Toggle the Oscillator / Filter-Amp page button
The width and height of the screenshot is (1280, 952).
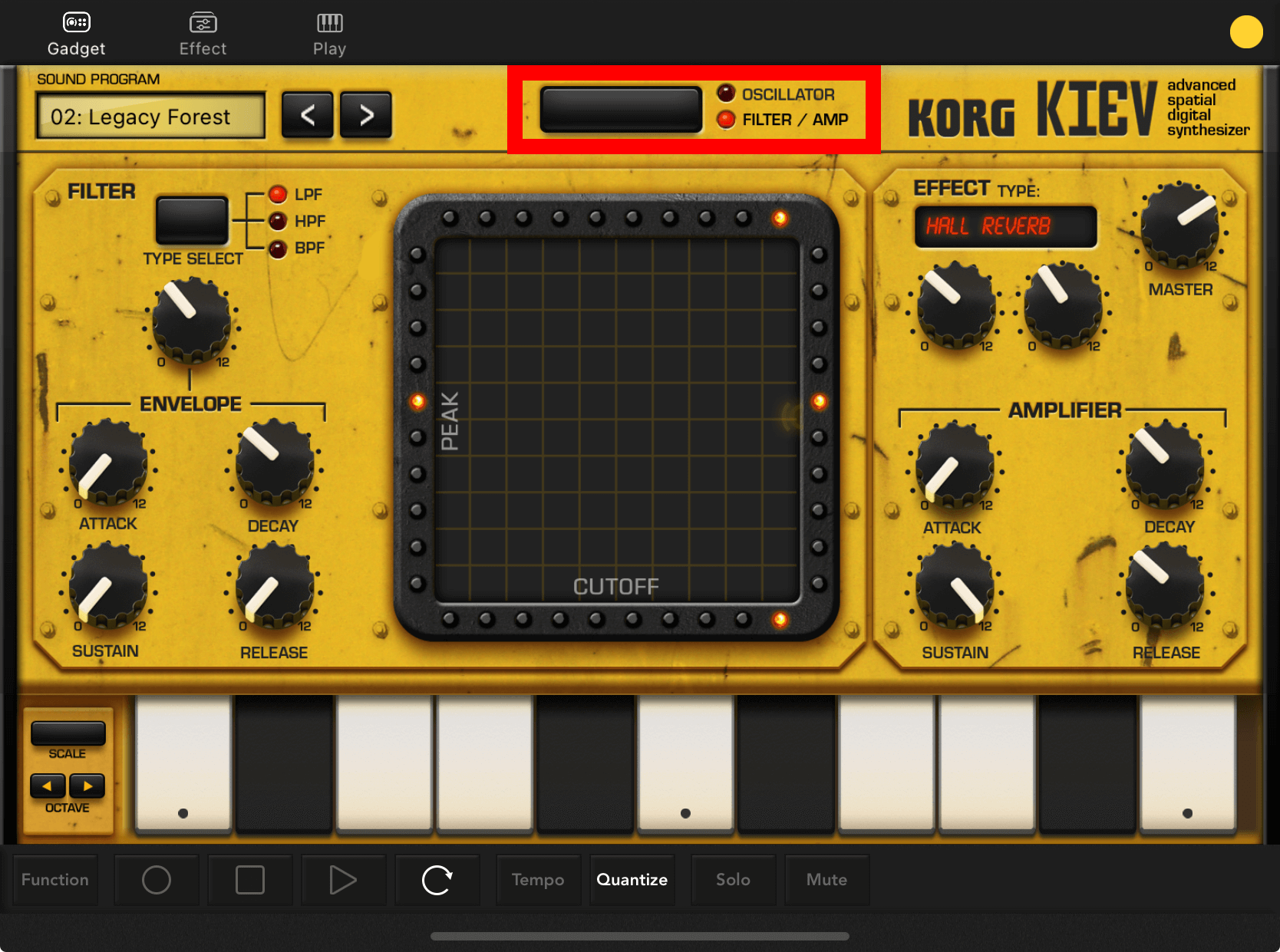click(621, 109)
